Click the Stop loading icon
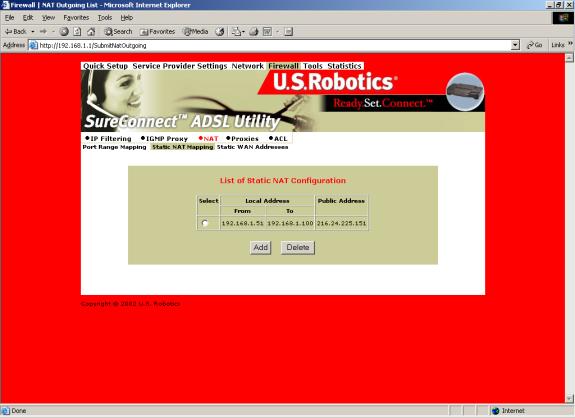575x418 pixels. pyautogui.click(x=64, y=32)
